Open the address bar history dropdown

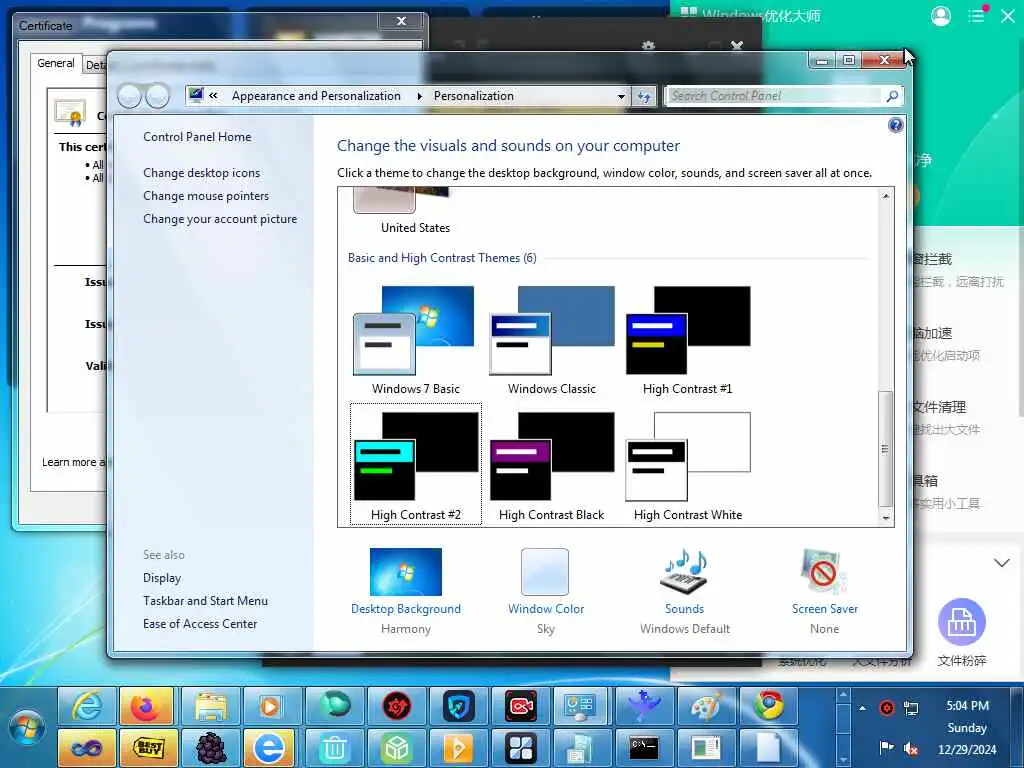[x=621, y=97]
